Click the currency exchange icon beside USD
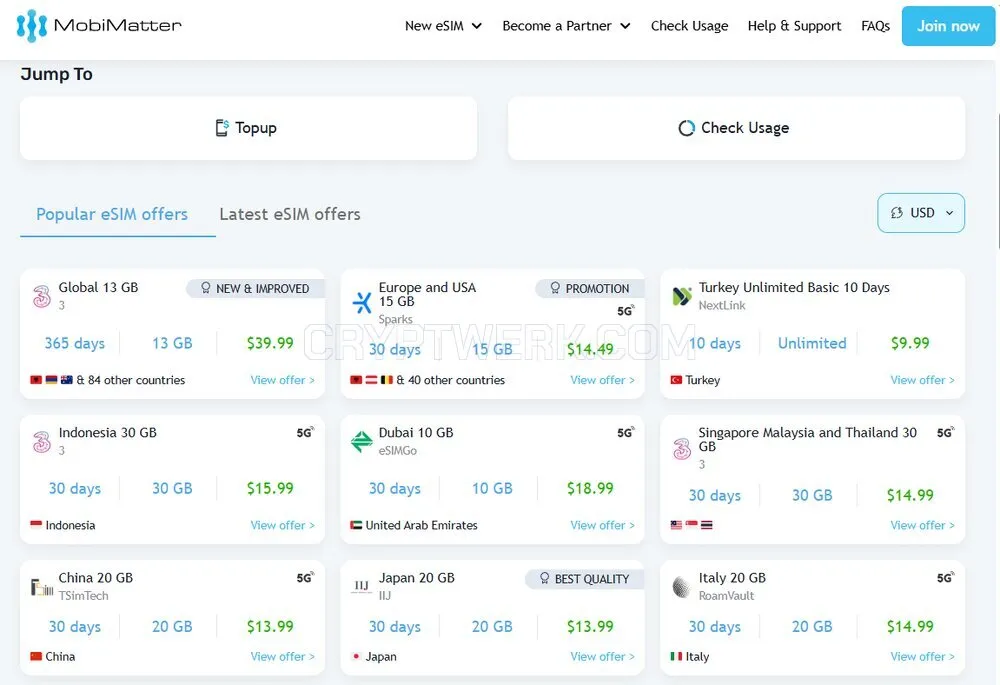Viewport: 1000px width, 685px height. click(897, 212)
